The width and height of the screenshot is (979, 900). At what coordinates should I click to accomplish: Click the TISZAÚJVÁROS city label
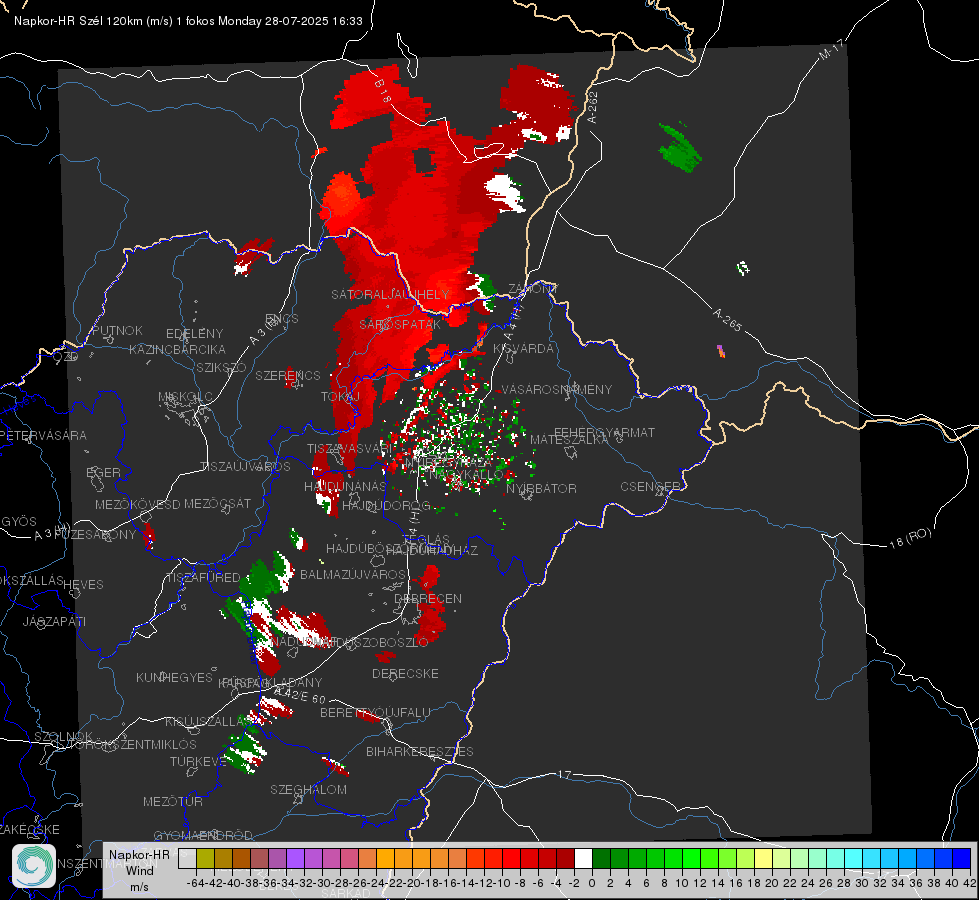245,467
